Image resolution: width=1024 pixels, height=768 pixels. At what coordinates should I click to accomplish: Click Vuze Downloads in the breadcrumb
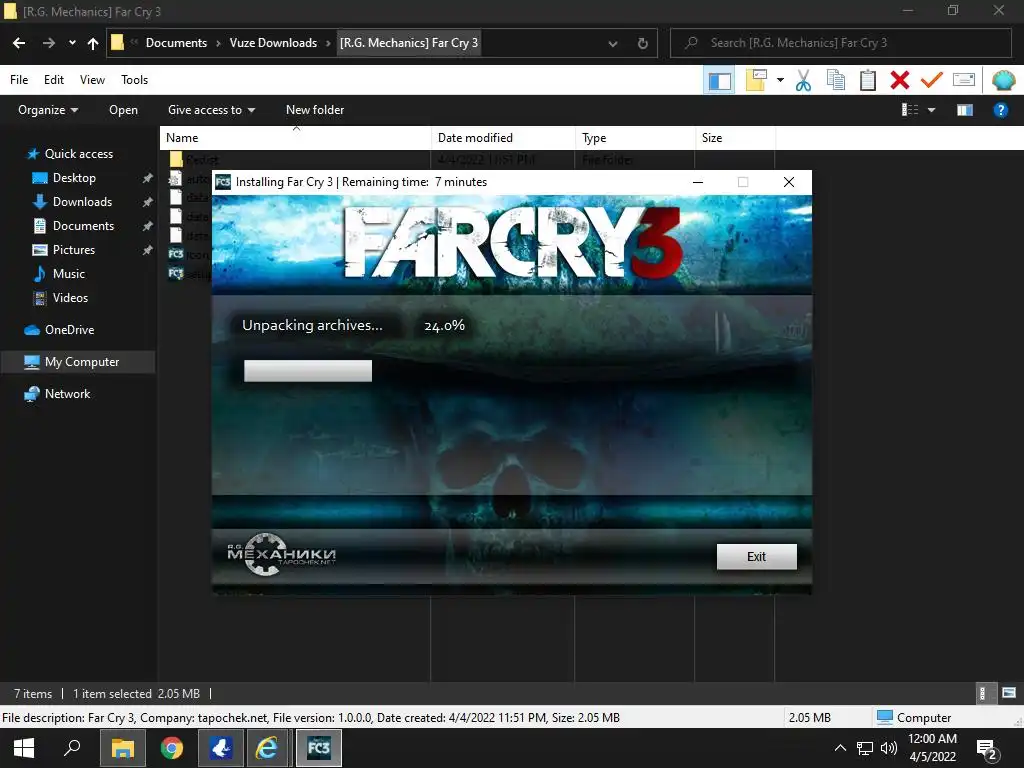point(273,42)
